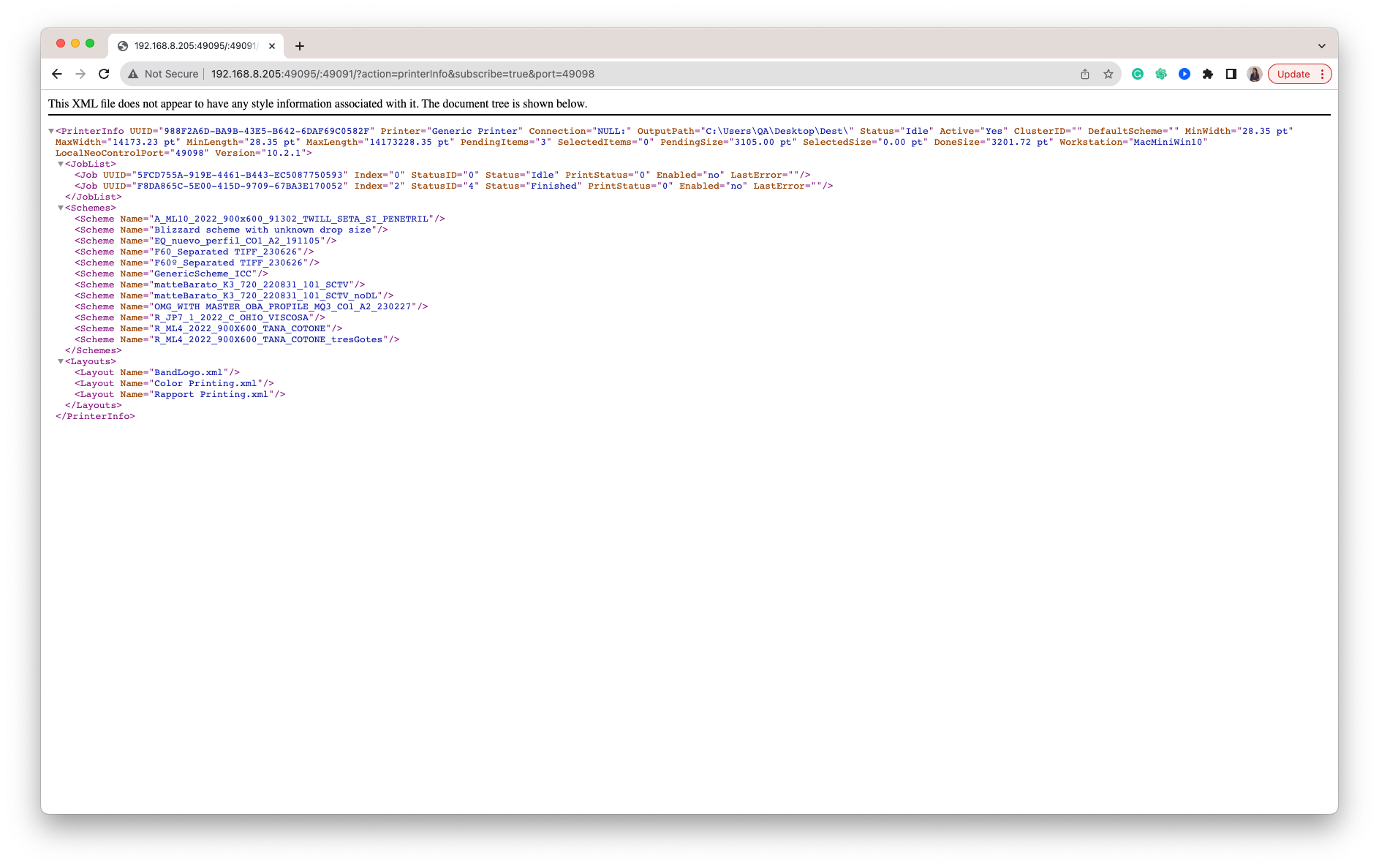Open the blue play-button extension icon

[1185, 74]
